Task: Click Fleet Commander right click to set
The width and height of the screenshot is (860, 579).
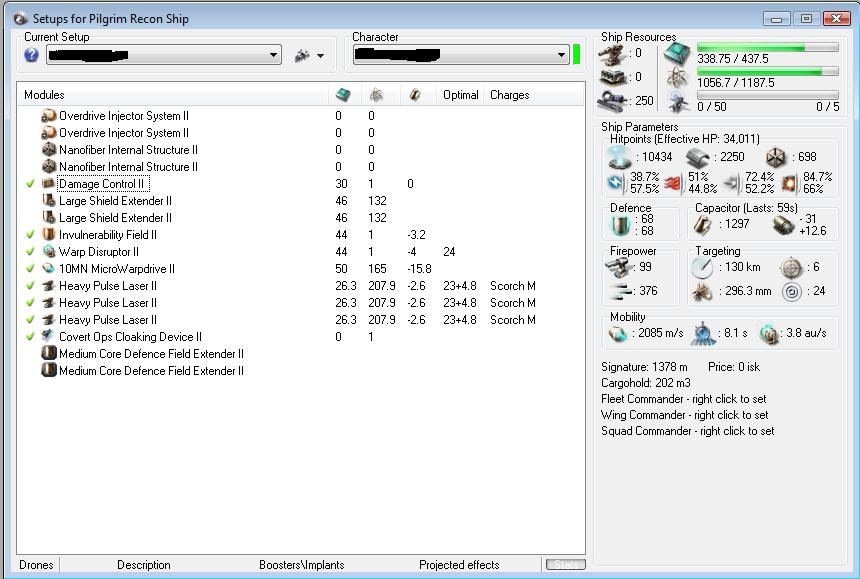Action: coord(683,399)
